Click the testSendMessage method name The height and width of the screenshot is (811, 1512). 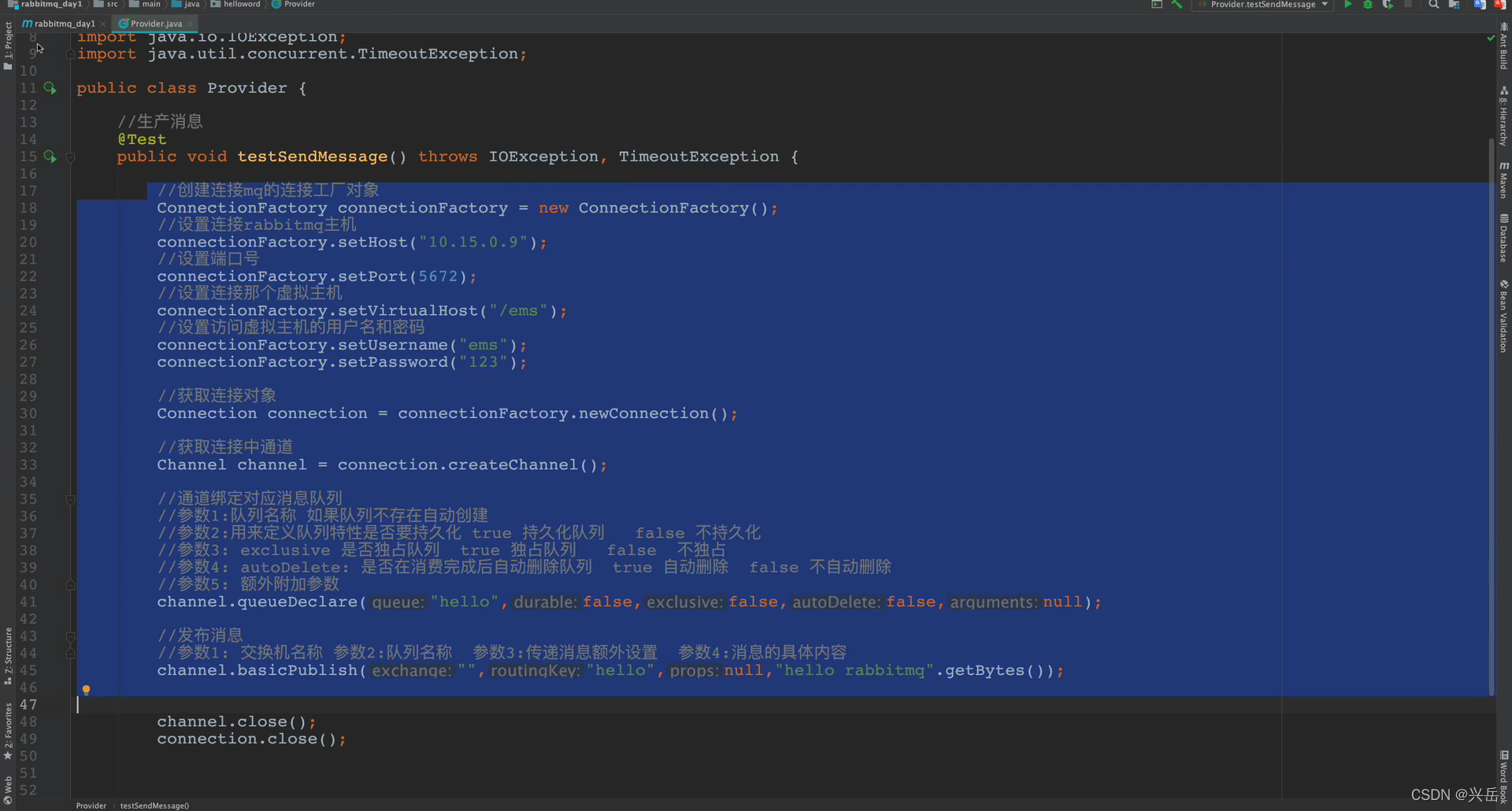pyautogui.click(x=312, y=157)
